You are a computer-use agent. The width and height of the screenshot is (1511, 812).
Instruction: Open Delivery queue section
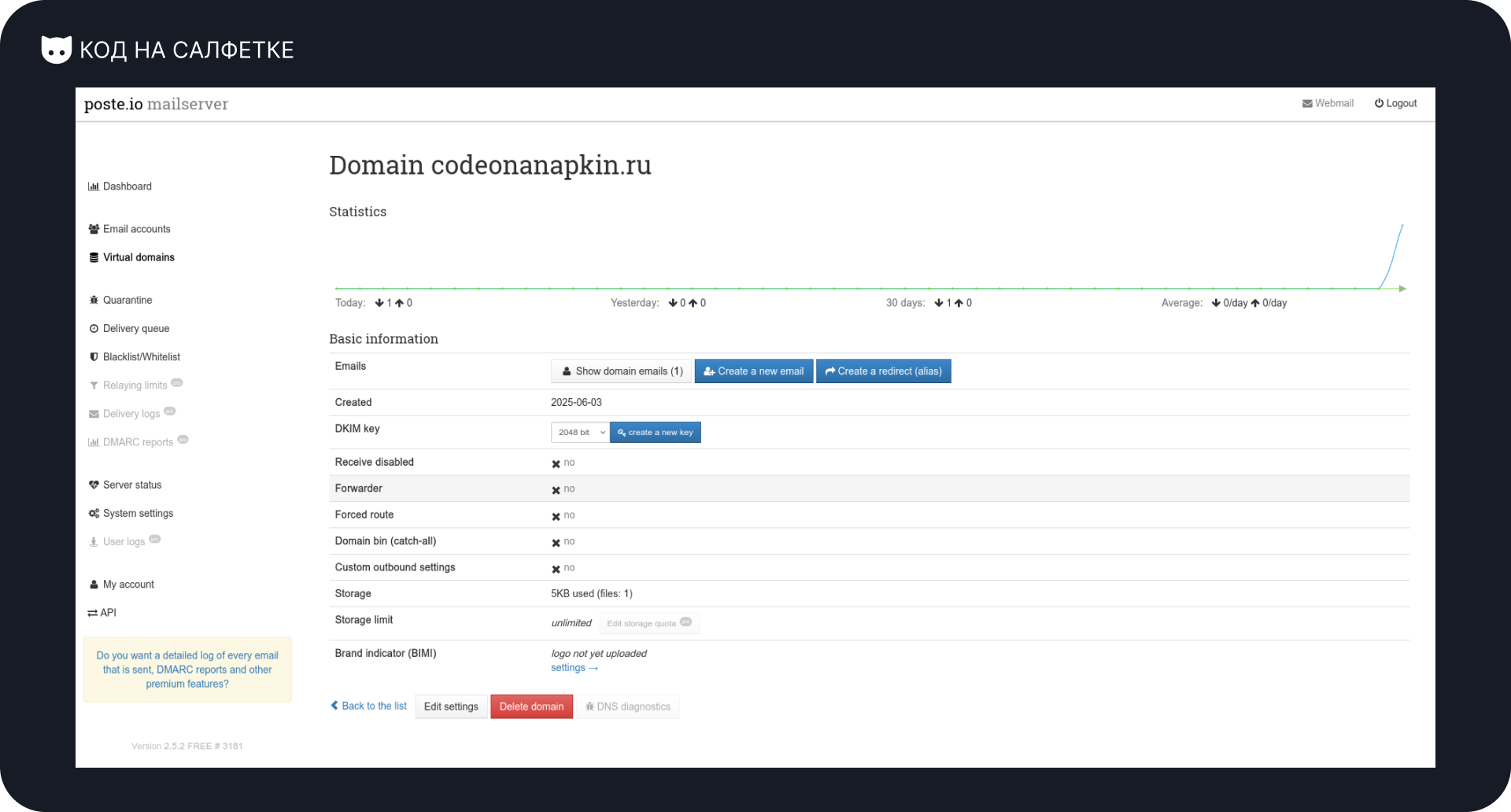(129, 328)
